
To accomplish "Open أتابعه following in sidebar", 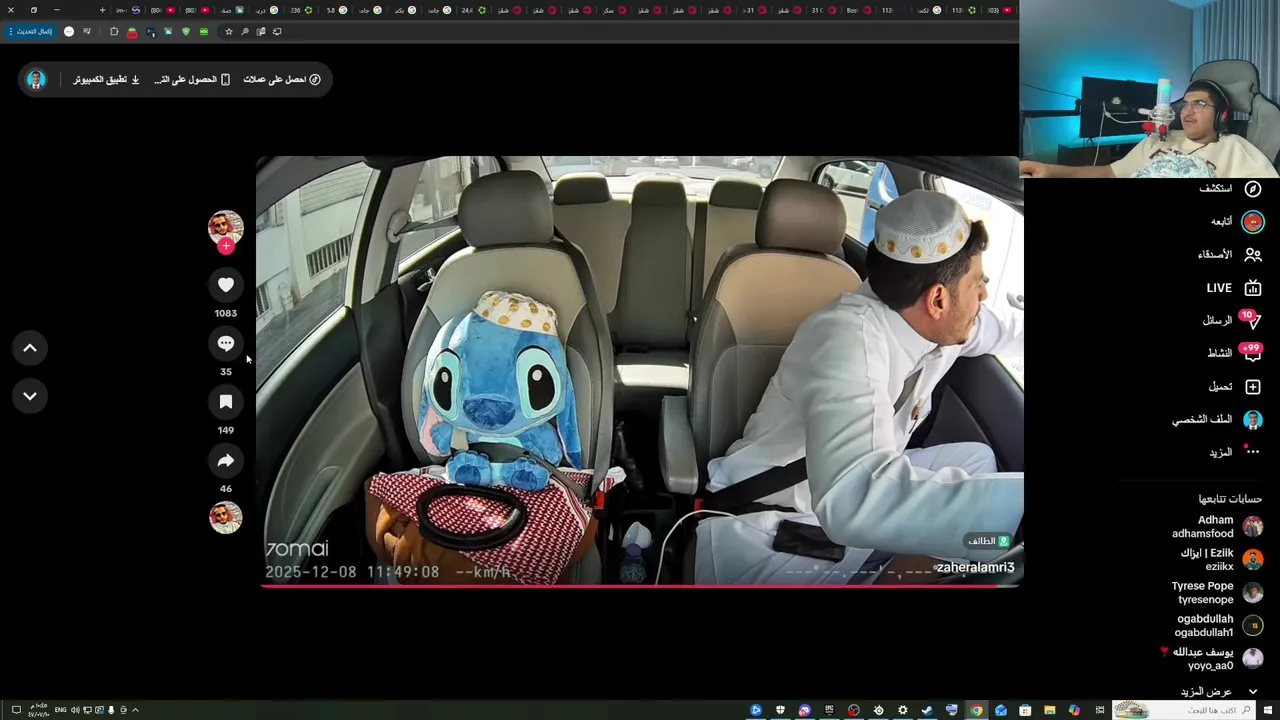I will (x=1236, y=221).
